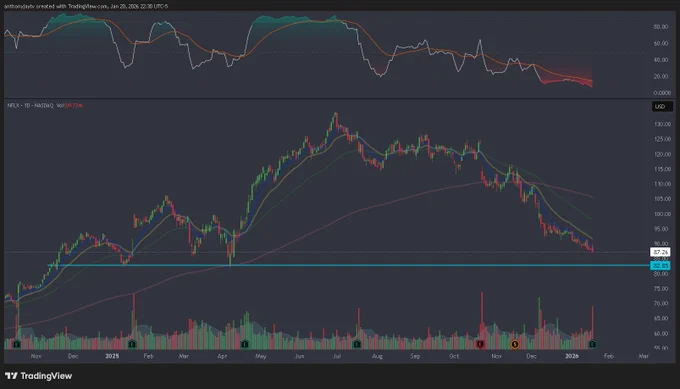This screenshot has width=680, height=389.
Task: Click the red Vol value in the legend
Action: click(74, 105)
